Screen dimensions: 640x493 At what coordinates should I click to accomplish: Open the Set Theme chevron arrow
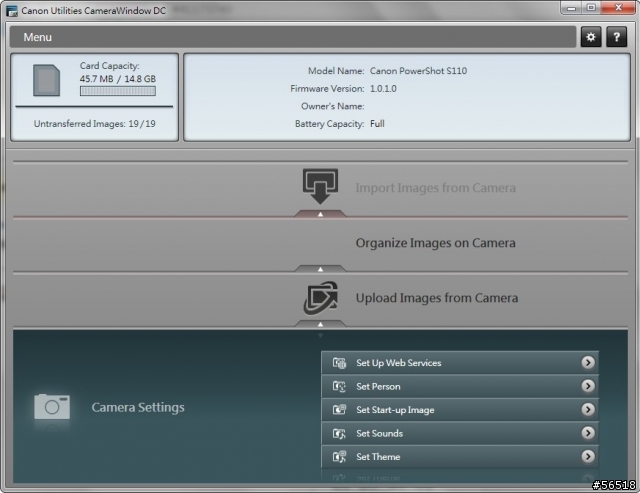coord(588,456)
